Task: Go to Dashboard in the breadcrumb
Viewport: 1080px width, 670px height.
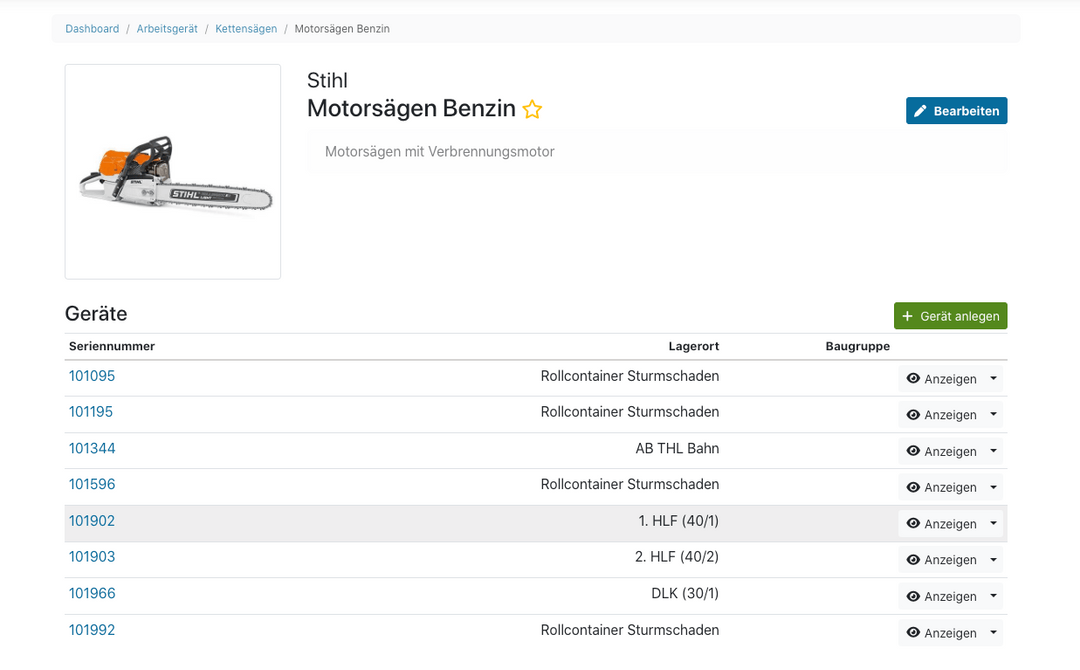Action: point(92,29)
